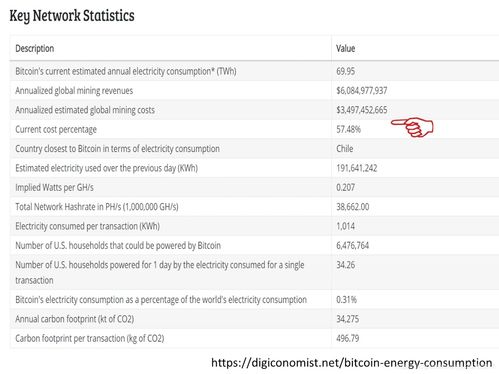Image resolution: width=499 pixels, height=374 pixels.
Task: Select the Estimated electricity used previous day row
Action: click(254, 168)
